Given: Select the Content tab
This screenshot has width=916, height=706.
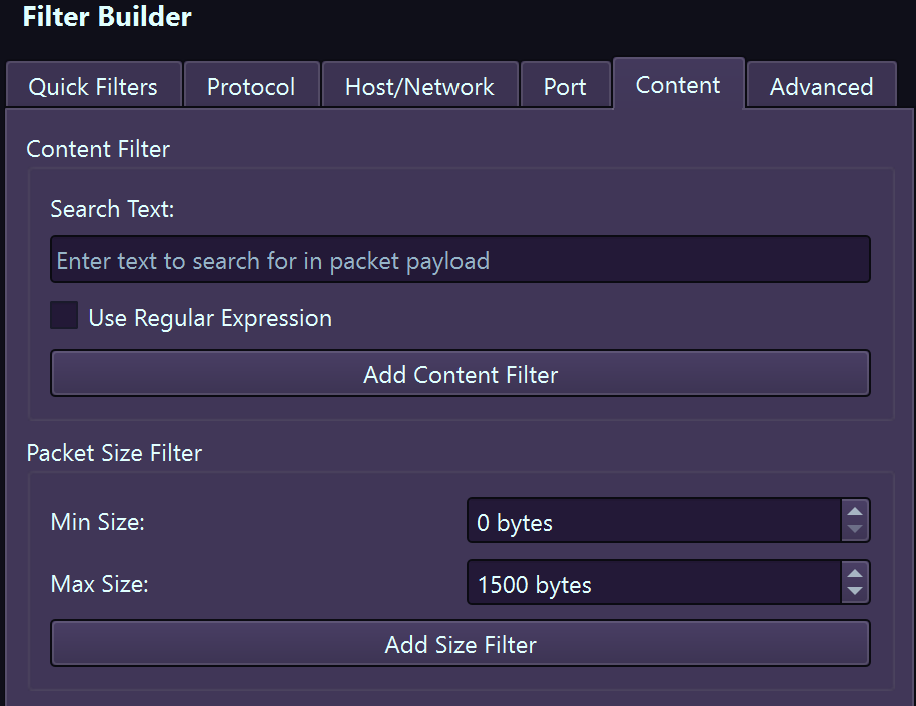Looking at the screenshot, I should (x=678, y=85).
